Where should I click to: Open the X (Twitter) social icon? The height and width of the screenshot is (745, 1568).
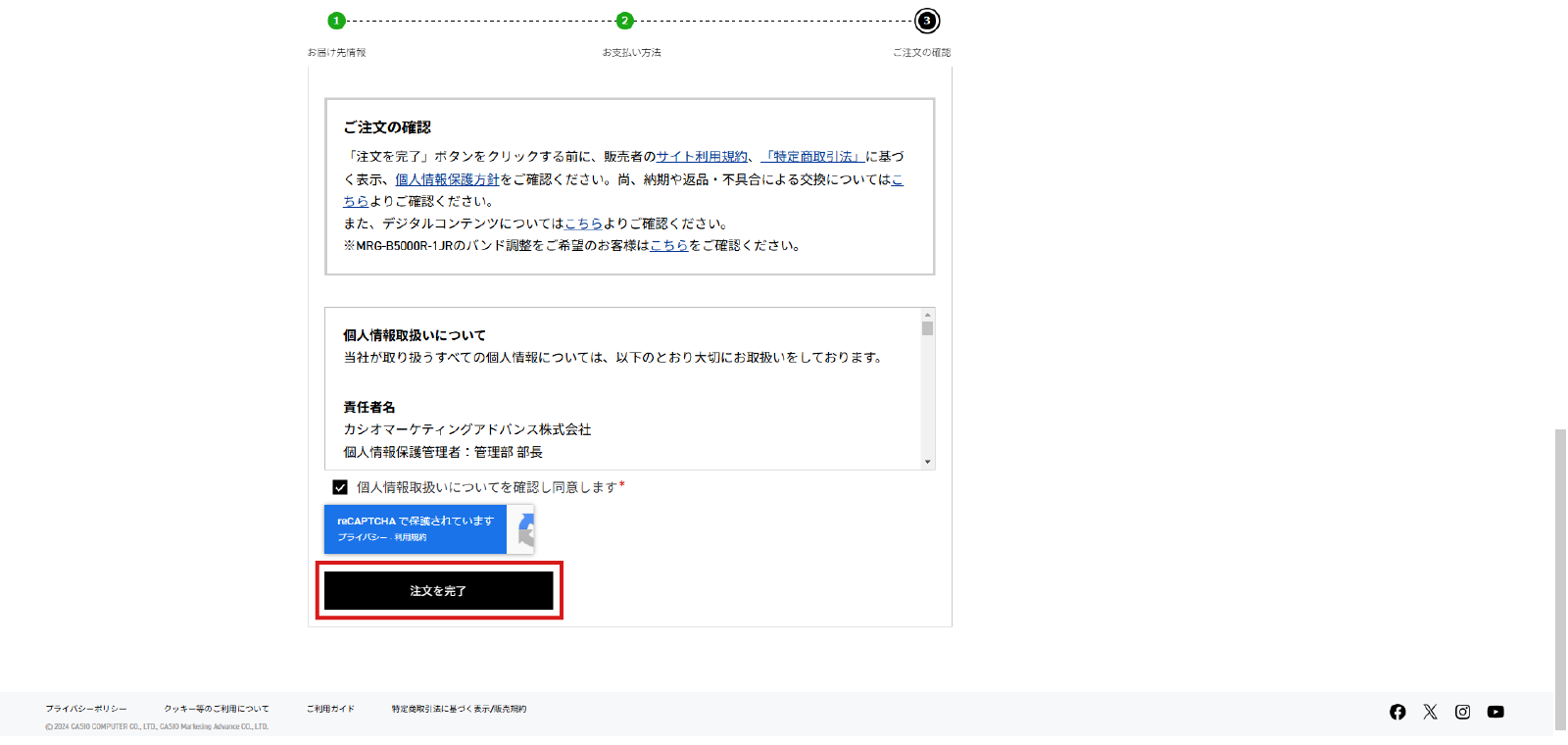point(1430,712)
